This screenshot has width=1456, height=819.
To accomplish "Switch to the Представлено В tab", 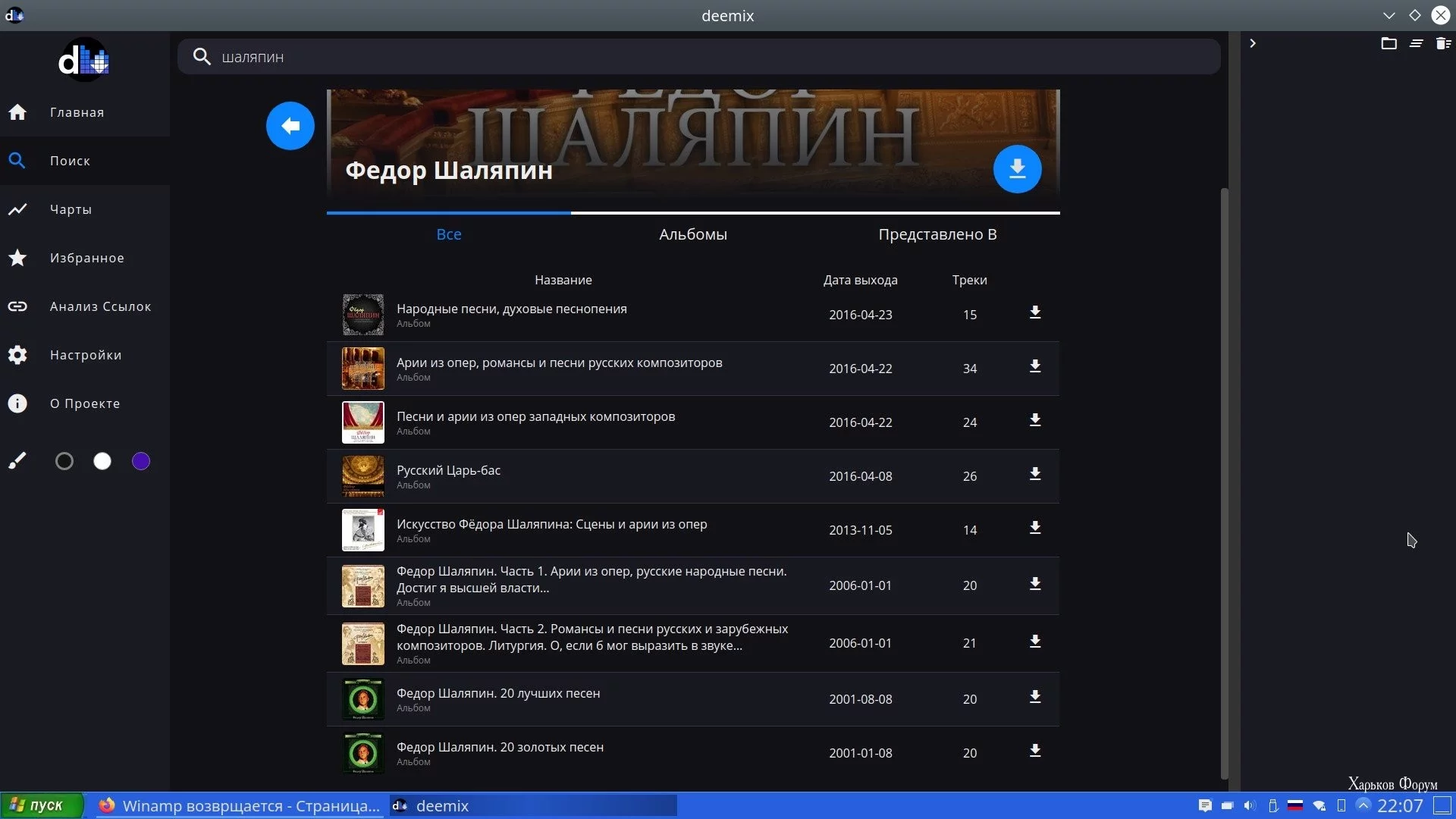I will [937, 234].
